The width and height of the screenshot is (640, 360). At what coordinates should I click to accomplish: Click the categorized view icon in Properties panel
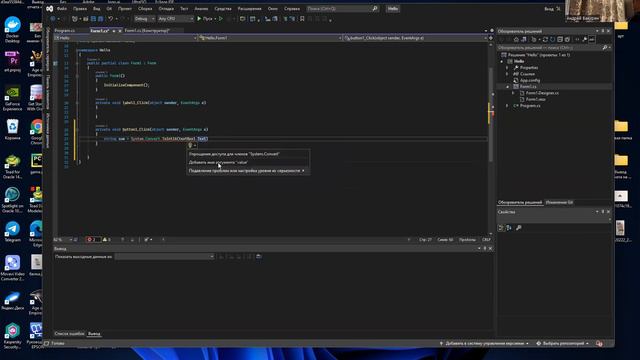click(x=501, y=228)
